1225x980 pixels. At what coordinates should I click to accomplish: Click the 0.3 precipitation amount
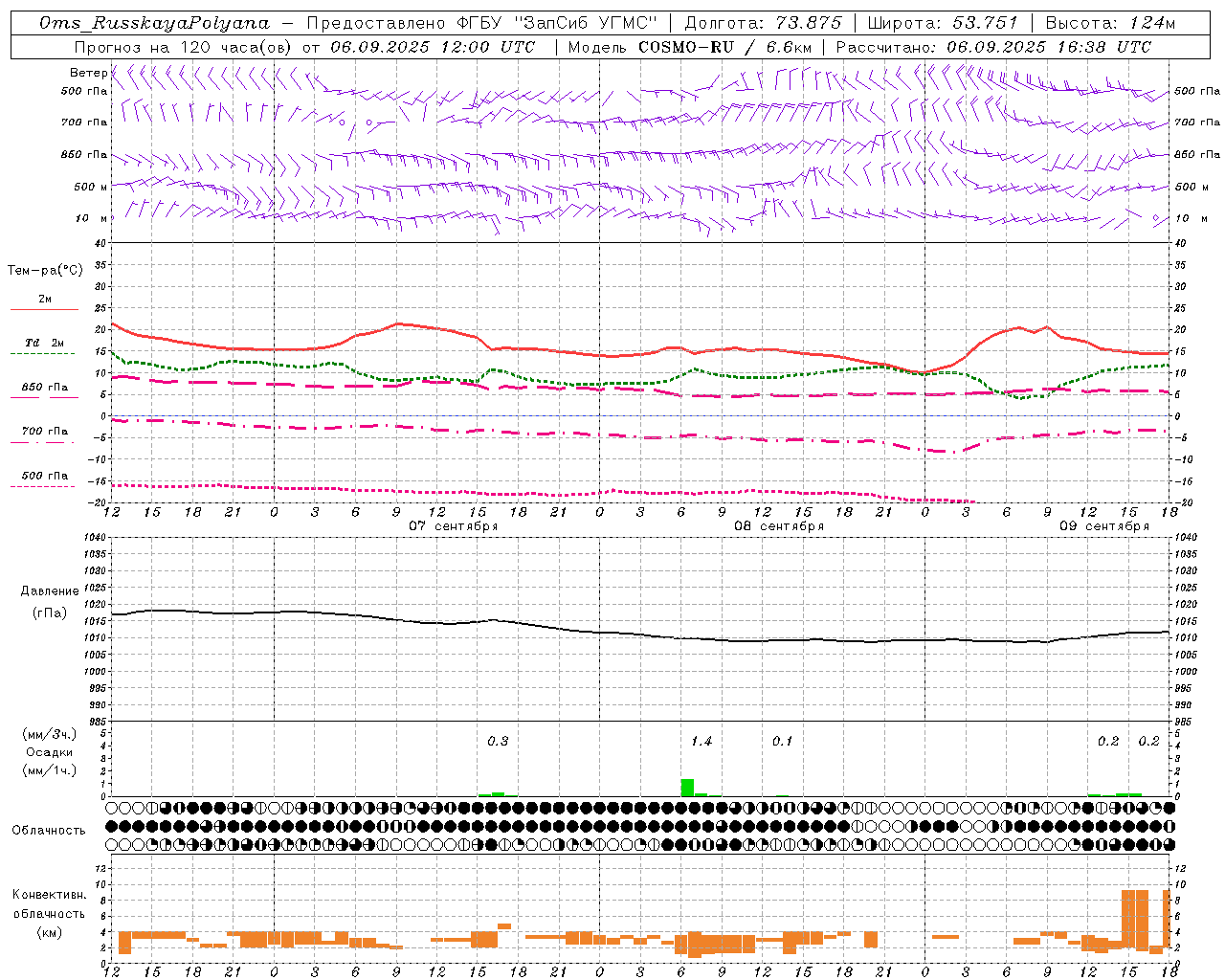click(x=498, y=742)
